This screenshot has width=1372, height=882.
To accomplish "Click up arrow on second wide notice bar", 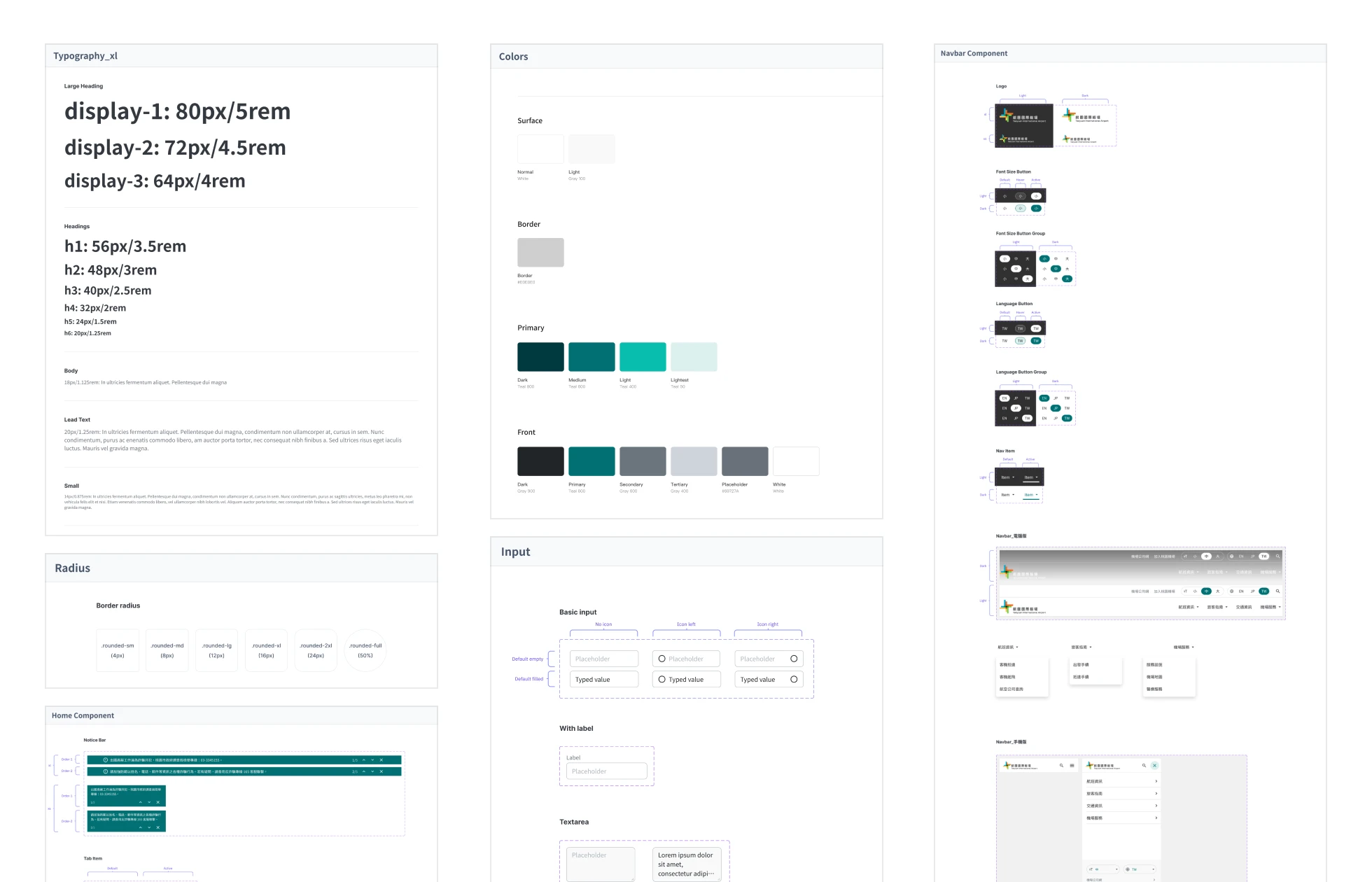I will 364,771.
